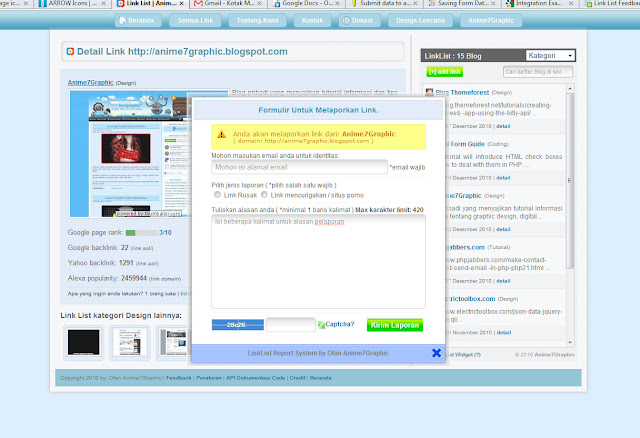The width and height of the screenshot is (640, 438).
Task: Click the captcha answer input field
Action: (x=291, y=325)
